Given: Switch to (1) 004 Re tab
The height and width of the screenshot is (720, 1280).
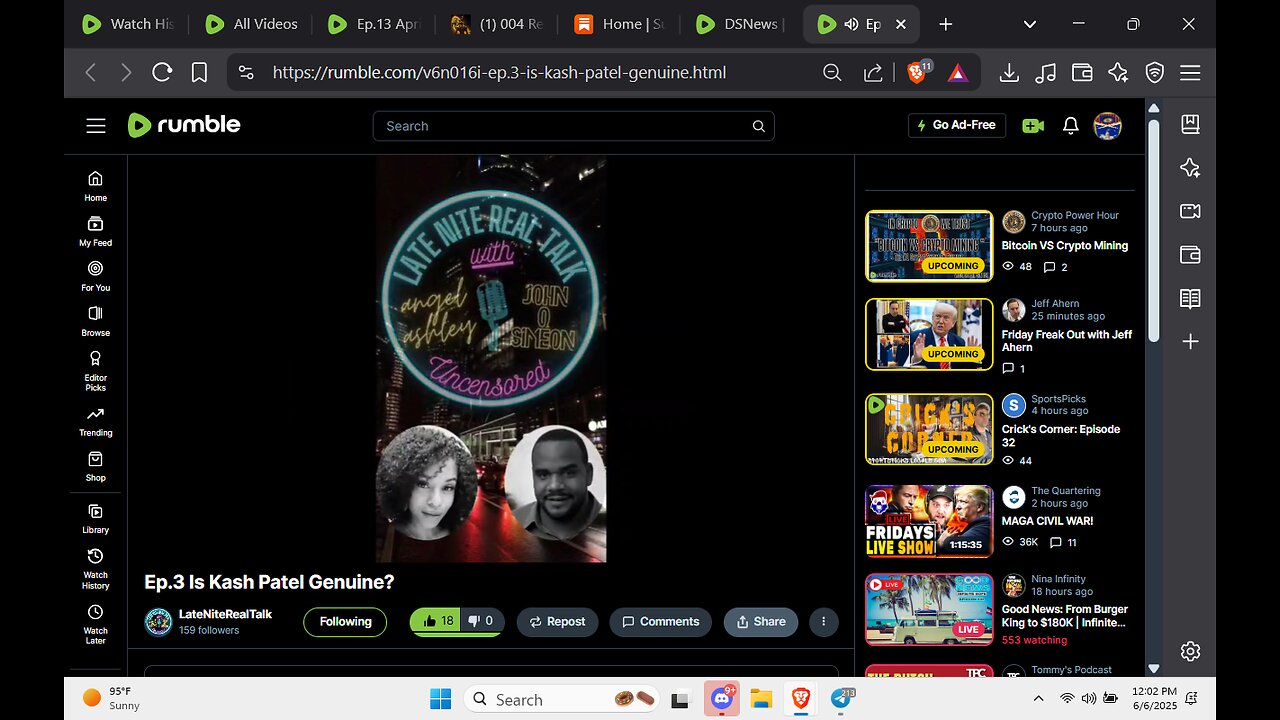Looking at the screenshot, I should tap(497, 24).
